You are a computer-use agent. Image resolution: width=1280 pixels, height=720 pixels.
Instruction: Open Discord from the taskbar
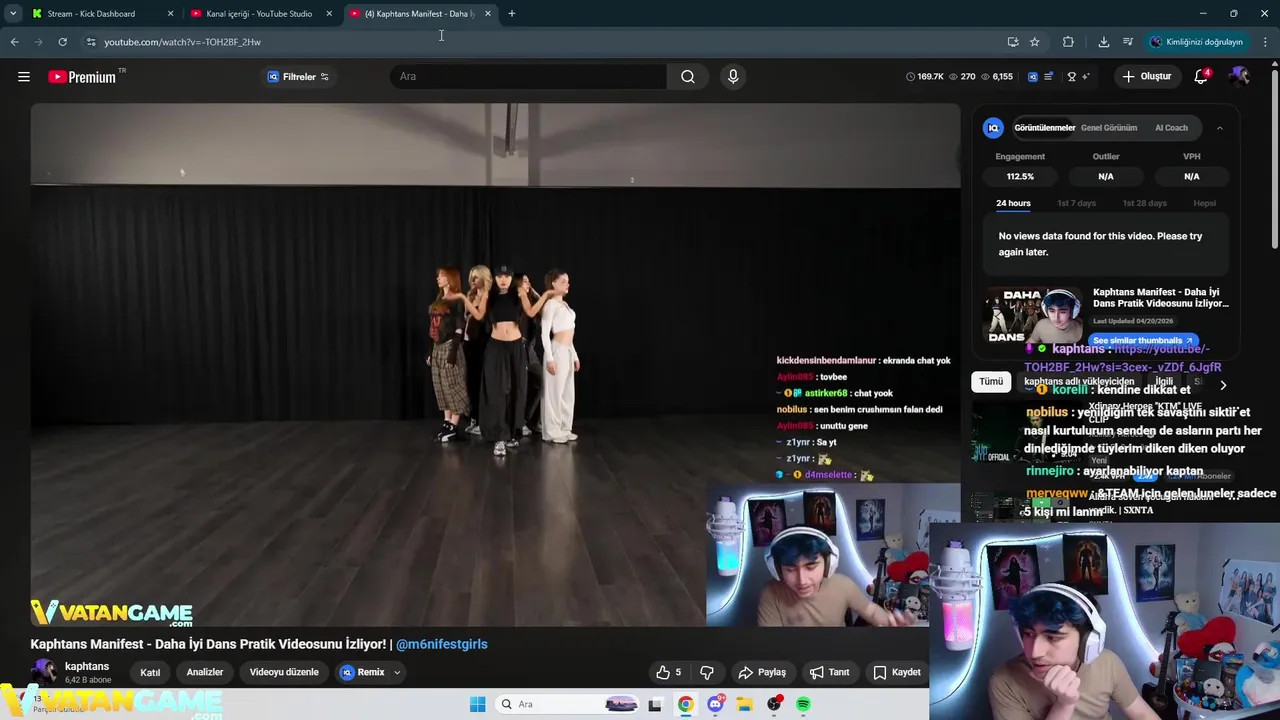(715, 704)
